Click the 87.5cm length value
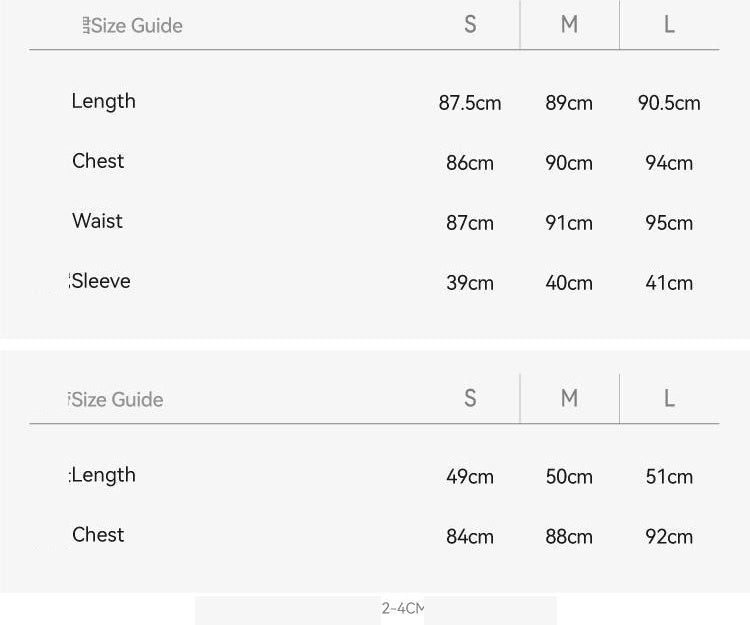This screenshot has width=750, height=625. coord(470,103)
